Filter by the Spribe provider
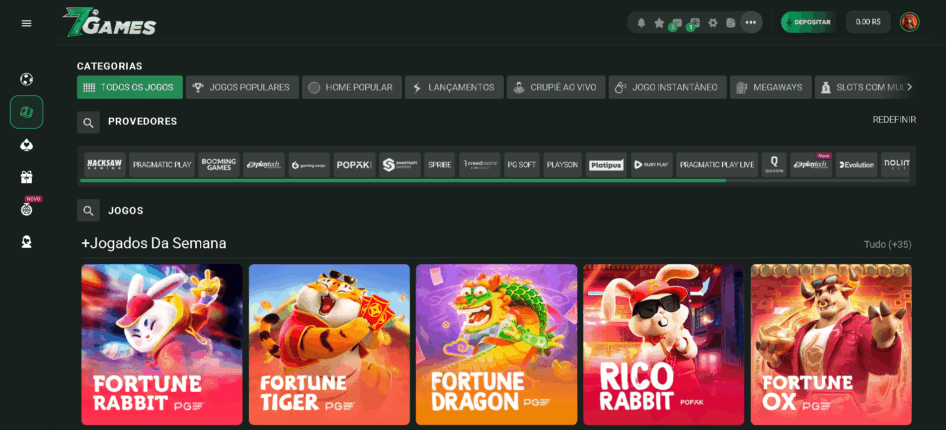This screenshot has width=946, height=430. (440, 165)
